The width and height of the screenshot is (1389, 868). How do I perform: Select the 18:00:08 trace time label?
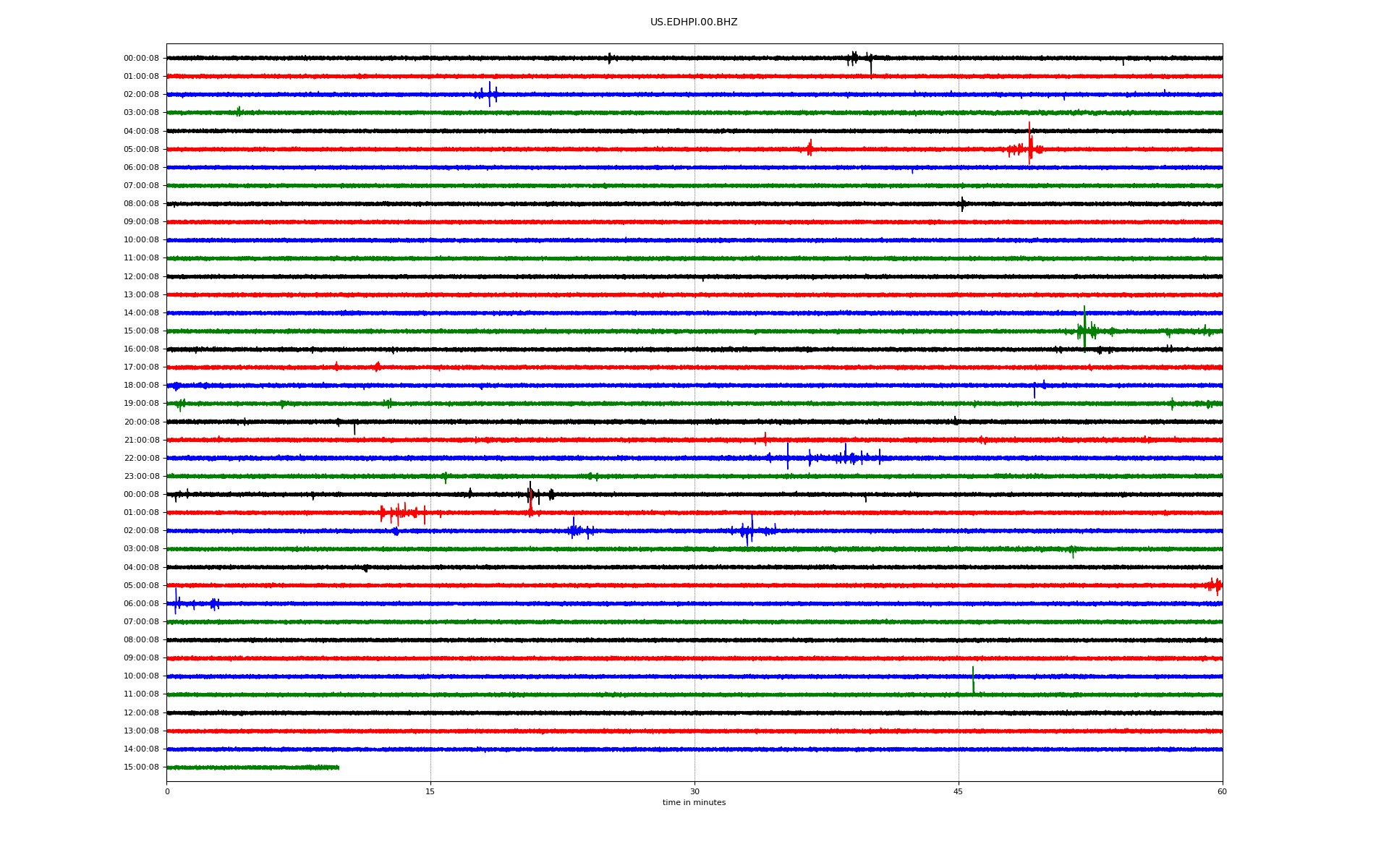141,386
